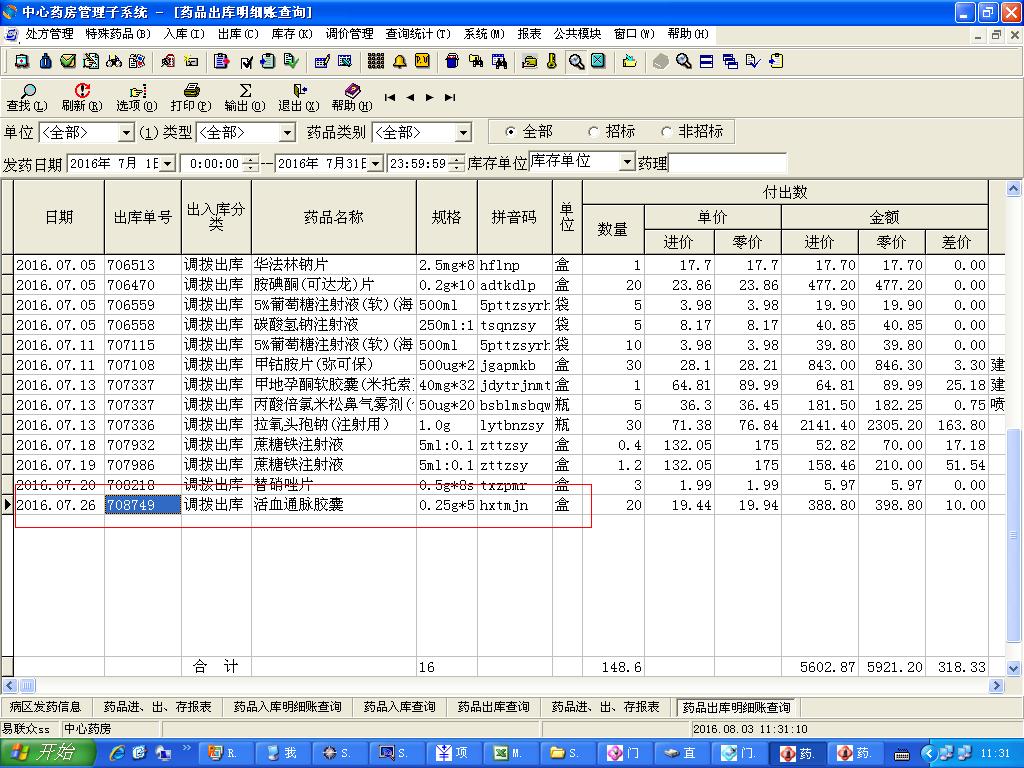Screen dimensions: 1024x768
Task: Go to the previous record arrow
Action: [x=410, y=97]
